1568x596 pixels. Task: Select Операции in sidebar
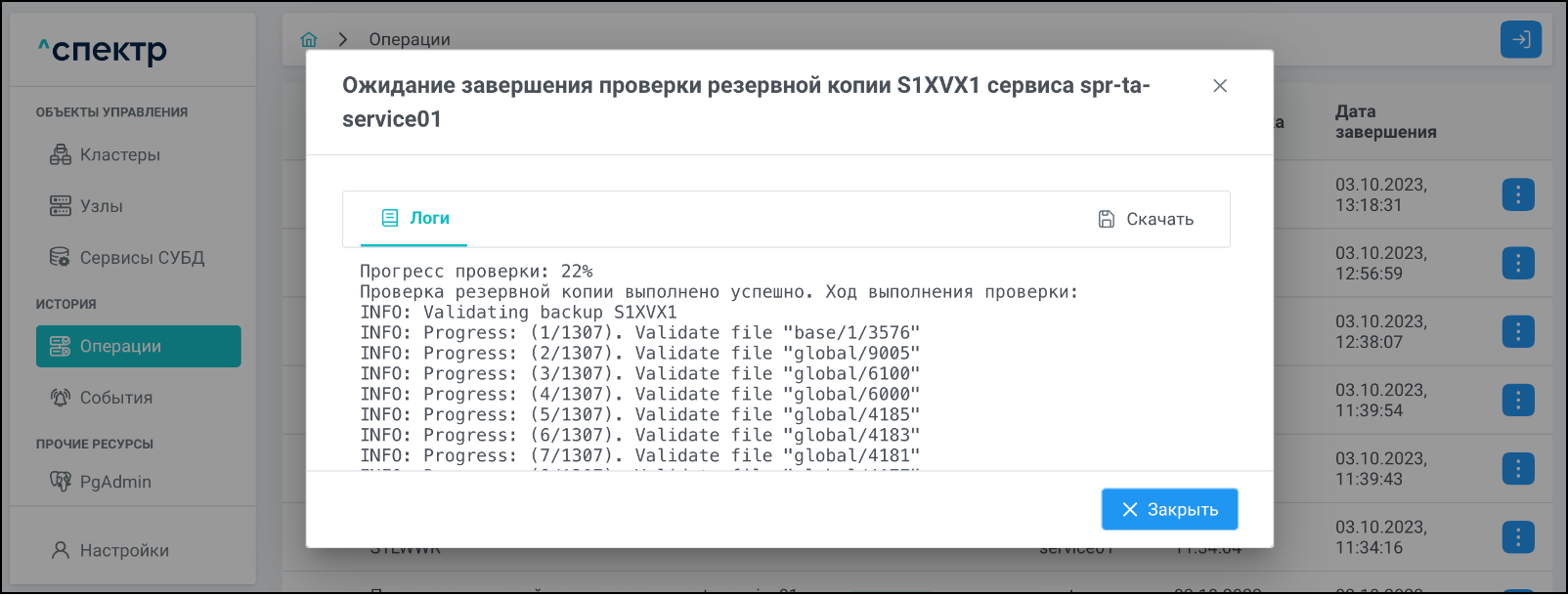138,346
